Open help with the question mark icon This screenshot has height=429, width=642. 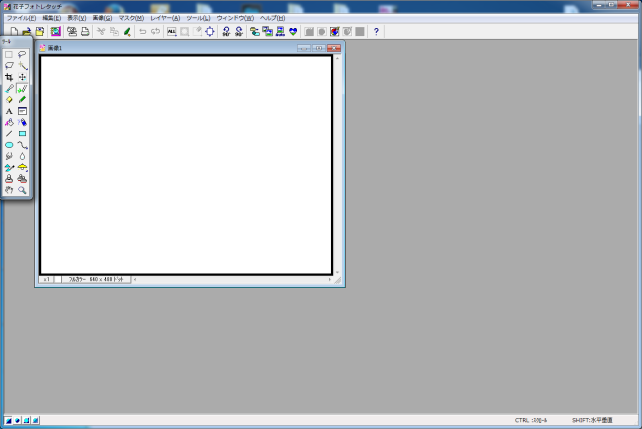(x=376, y=32)
